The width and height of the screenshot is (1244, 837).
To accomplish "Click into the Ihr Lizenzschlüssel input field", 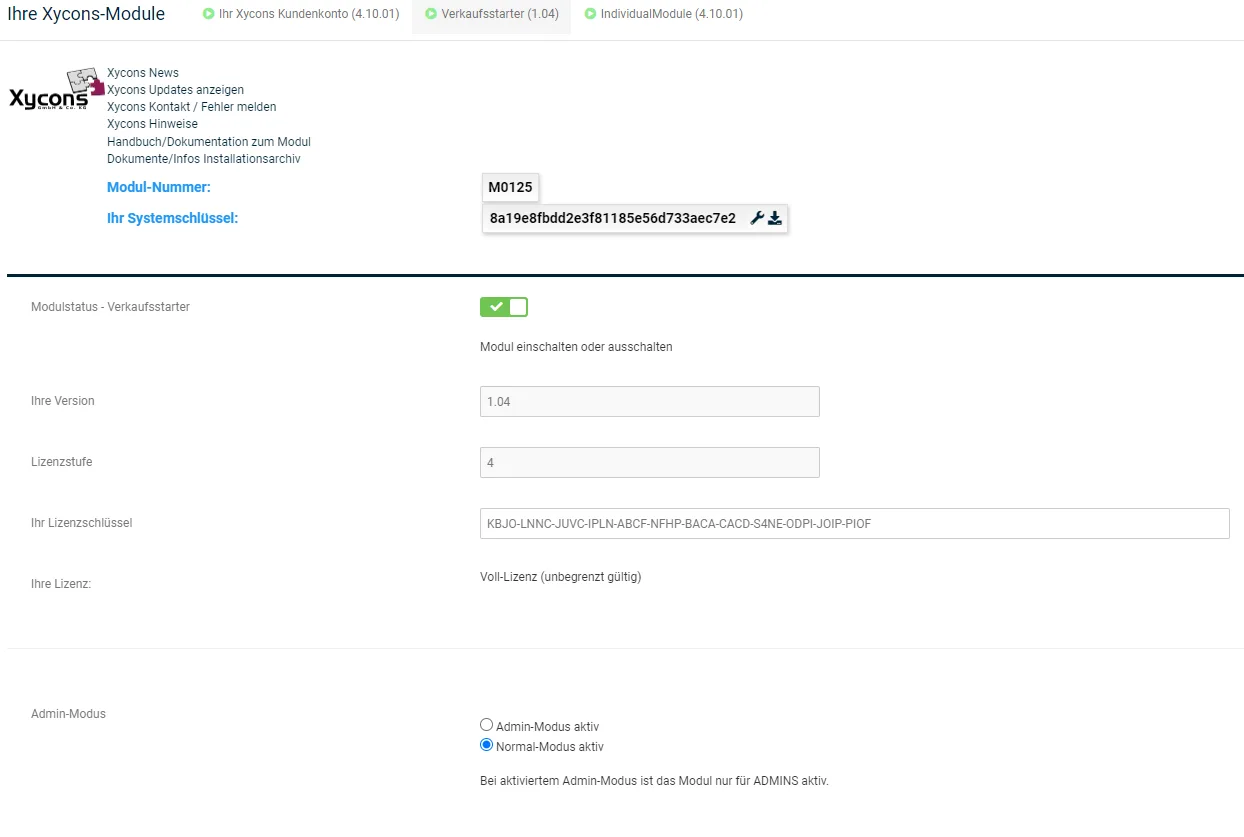I will click(x=855, y=523).
